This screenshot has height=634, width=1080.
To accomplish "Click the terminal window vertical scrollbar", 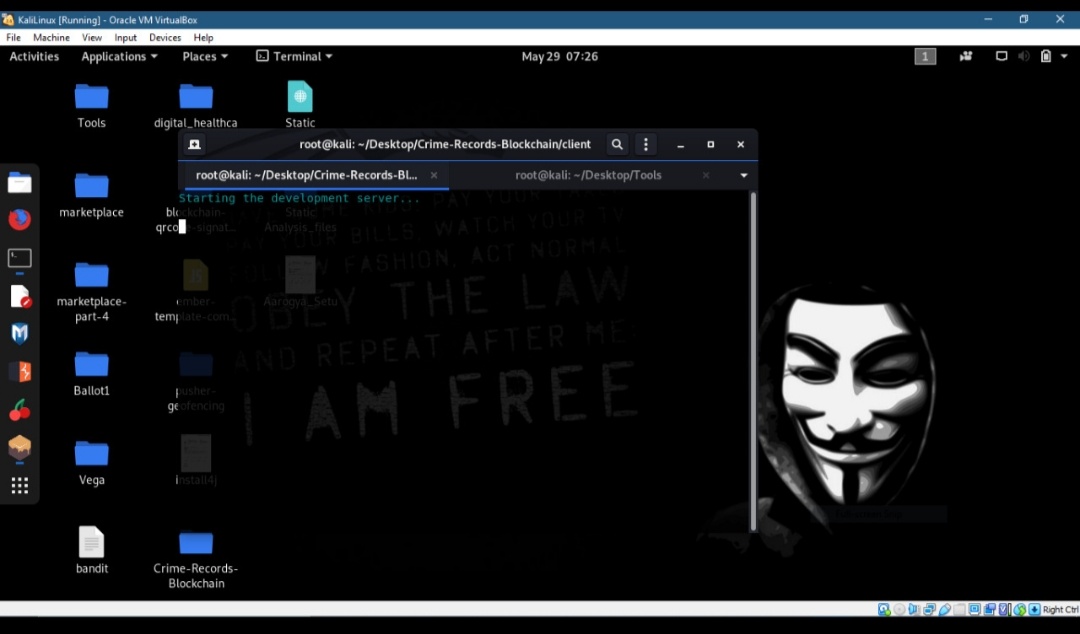I will tap(753, 362).
